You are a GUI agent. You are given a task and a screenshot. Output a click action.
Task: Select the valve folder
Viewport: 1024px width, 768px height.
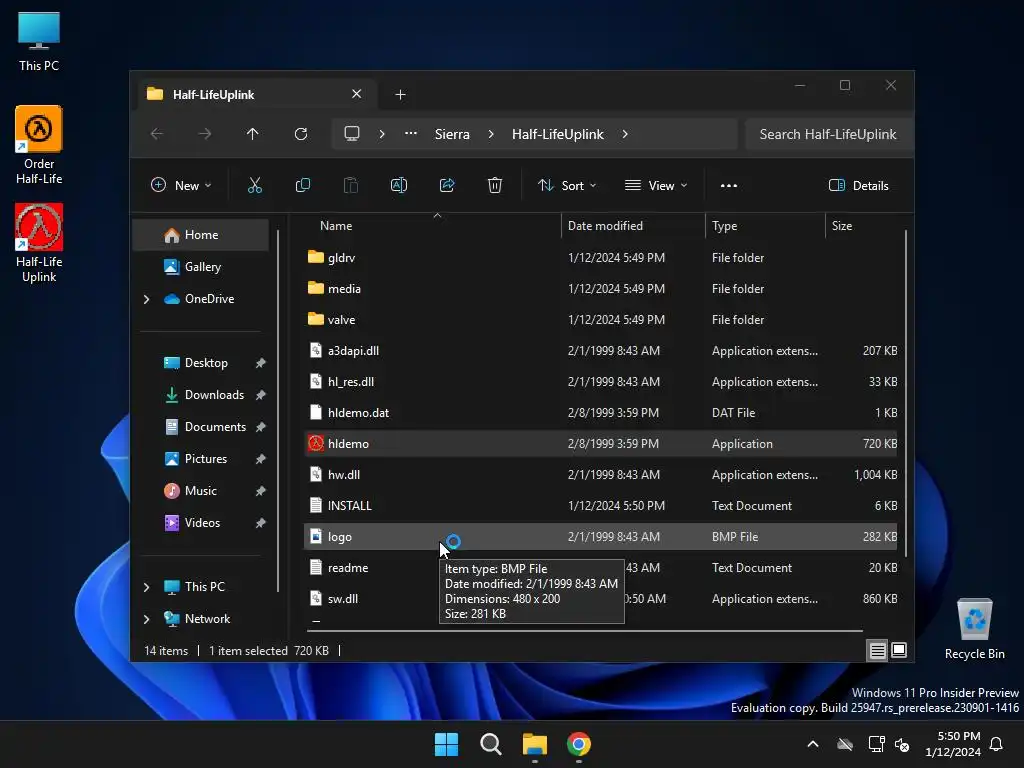pyautogui.click(x=601, y=319)
